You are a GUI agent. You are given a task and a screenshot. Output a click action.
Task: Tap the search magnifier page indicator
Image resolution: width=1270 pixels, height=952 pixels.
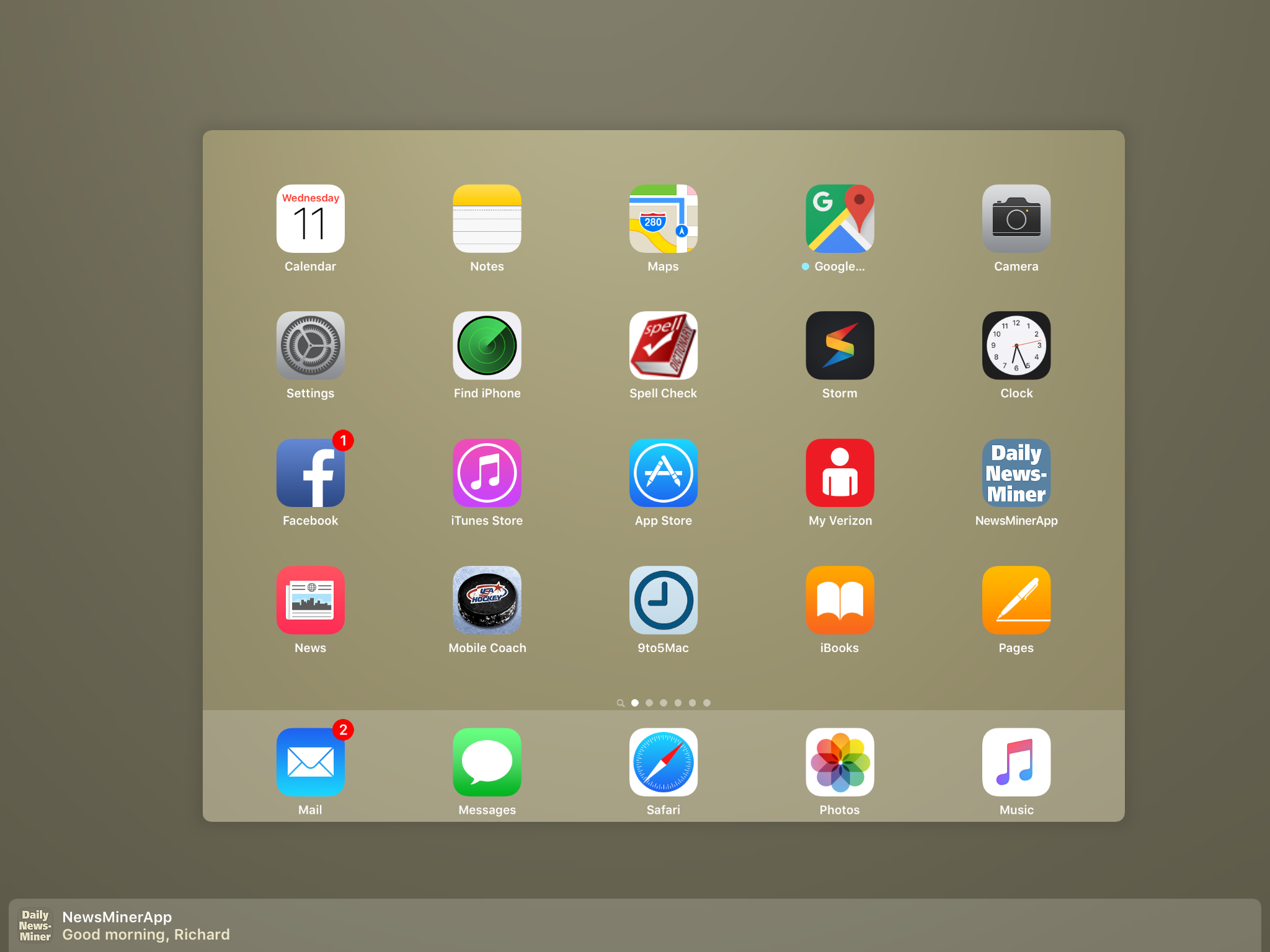coord(620,703)
